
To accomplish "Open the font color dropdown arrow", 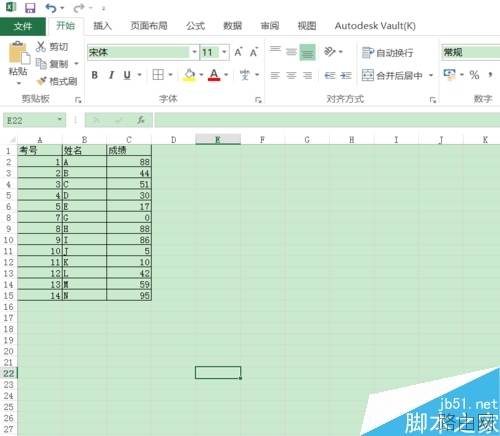I will 226,75.
